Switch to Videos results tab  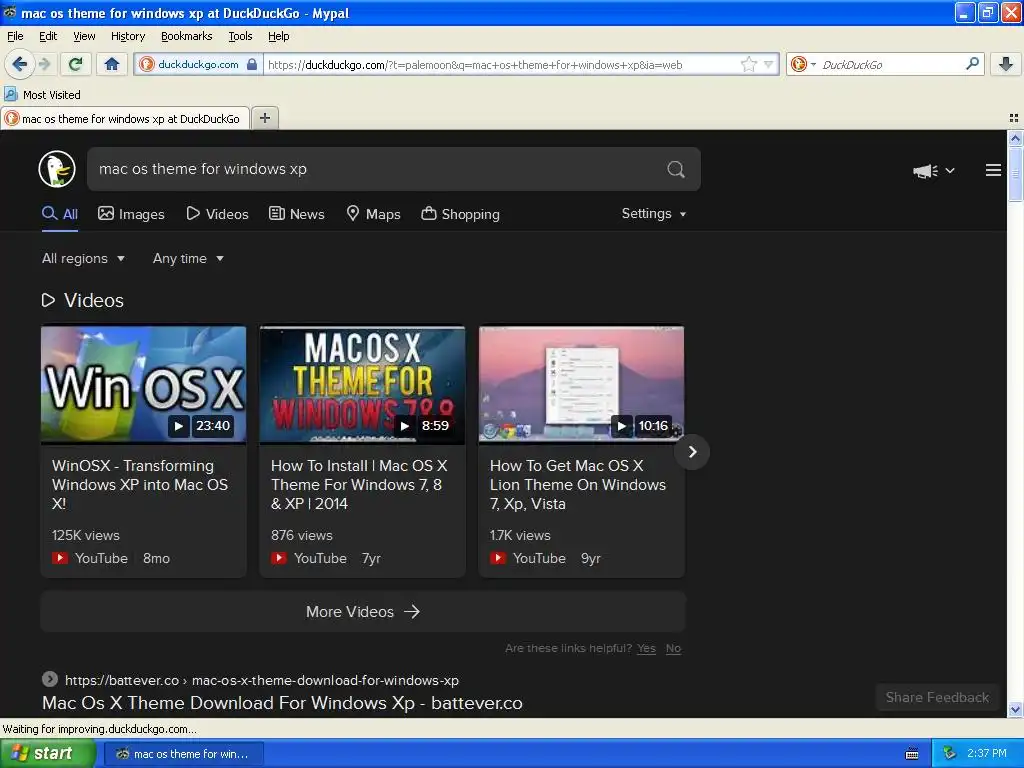pyautogui.click(x=217, y=214)
